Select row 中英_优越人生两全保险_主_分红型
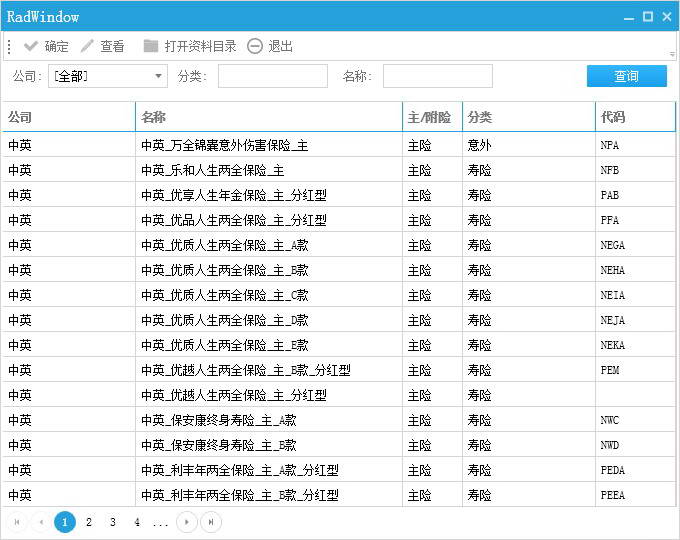Viewport: 680px width, 540px height. click(339, 395)
